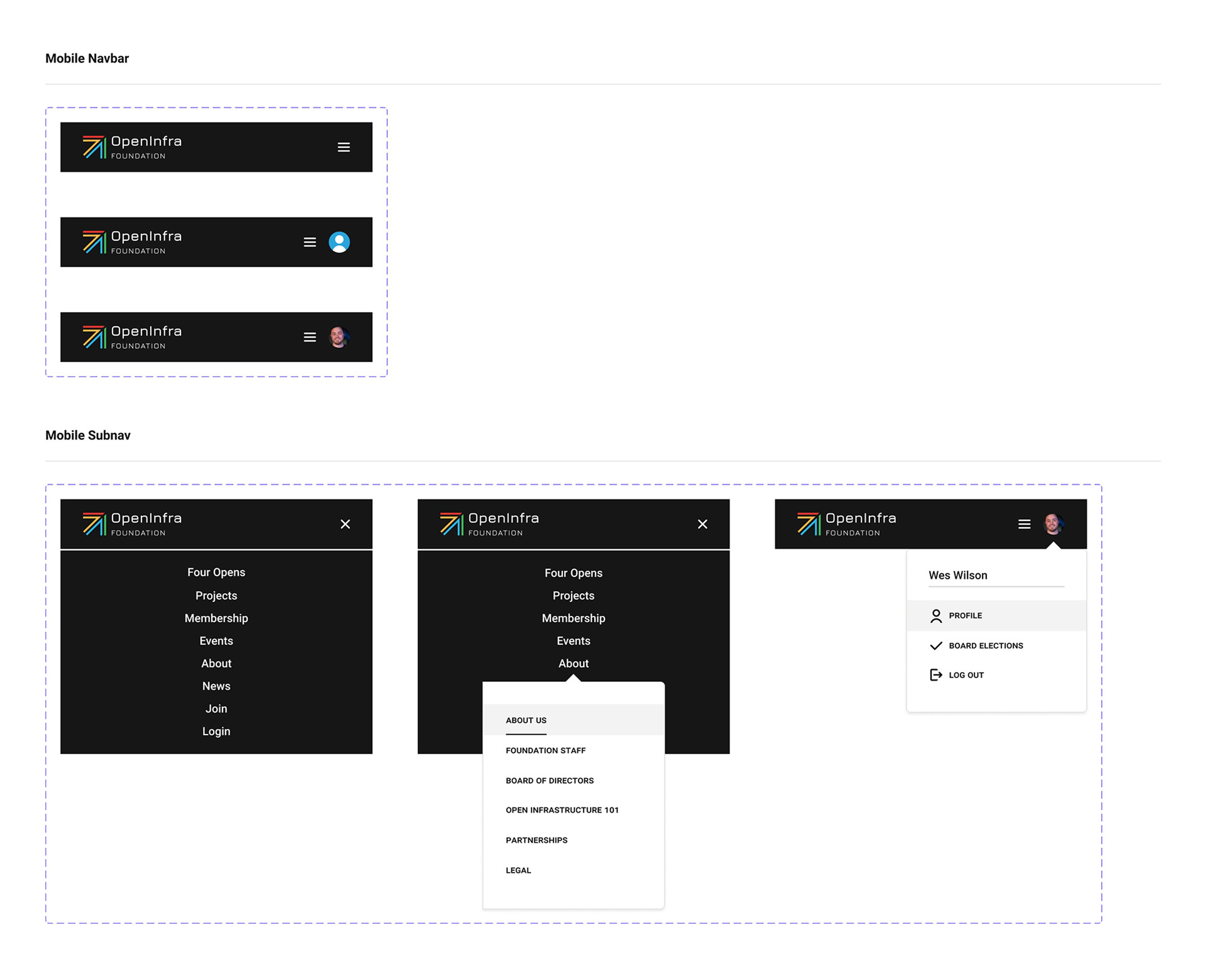Click hamburger icon in Wes Wilson navbar
Image resolution: width=1206 pixels, height=980 pixels.
1024,524
